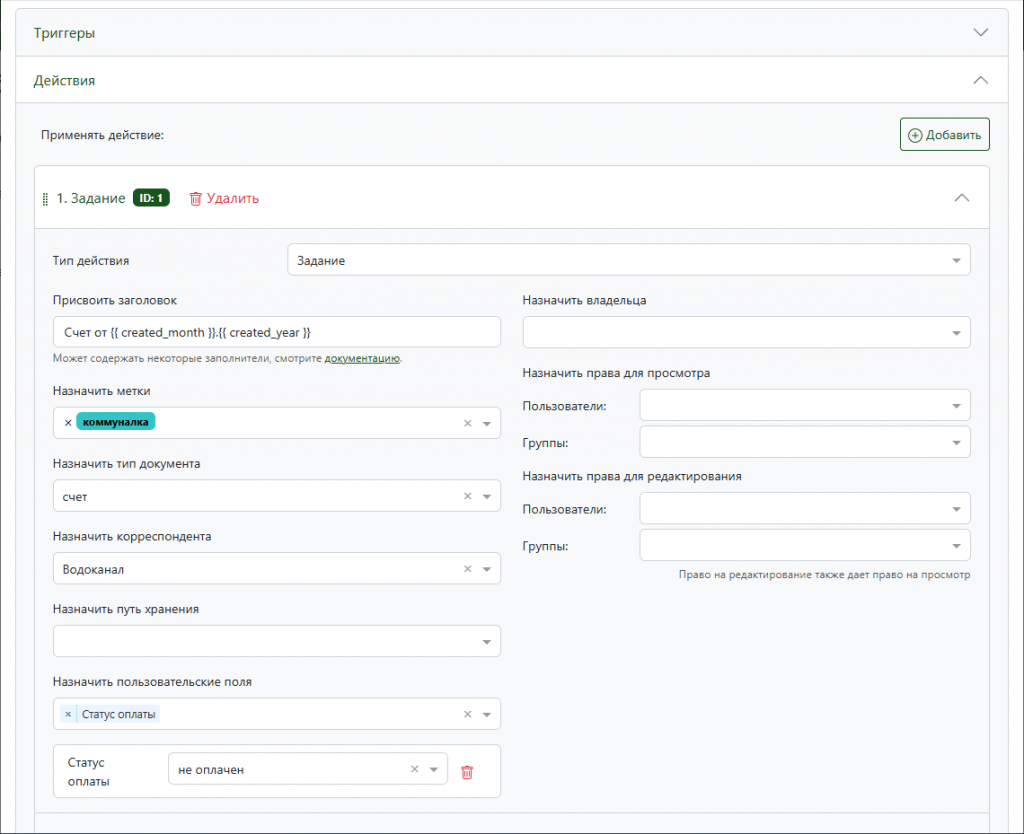This screenshot has width=1024, height=834.
Task: Clear the Водоканал correspondent selection
Action: 467,569
